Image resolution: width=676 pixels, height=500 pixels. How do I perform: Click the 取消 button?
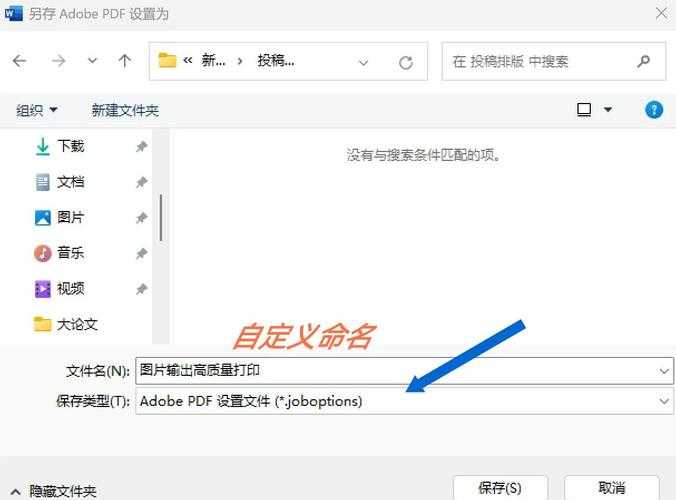[x=612, y=487]
